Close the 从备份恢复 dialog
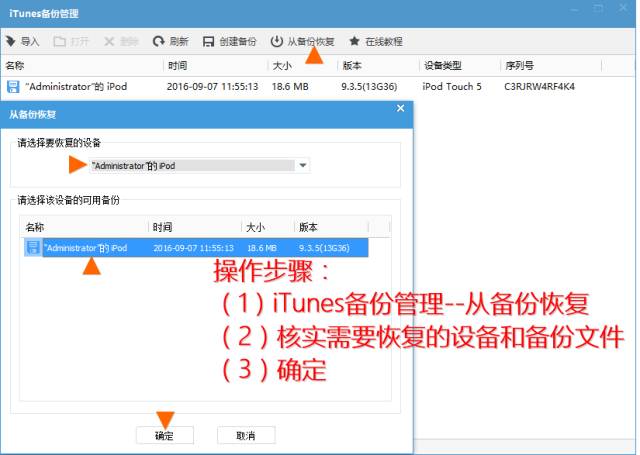Viewport: 640px width, 455px height. coord(400,108)
